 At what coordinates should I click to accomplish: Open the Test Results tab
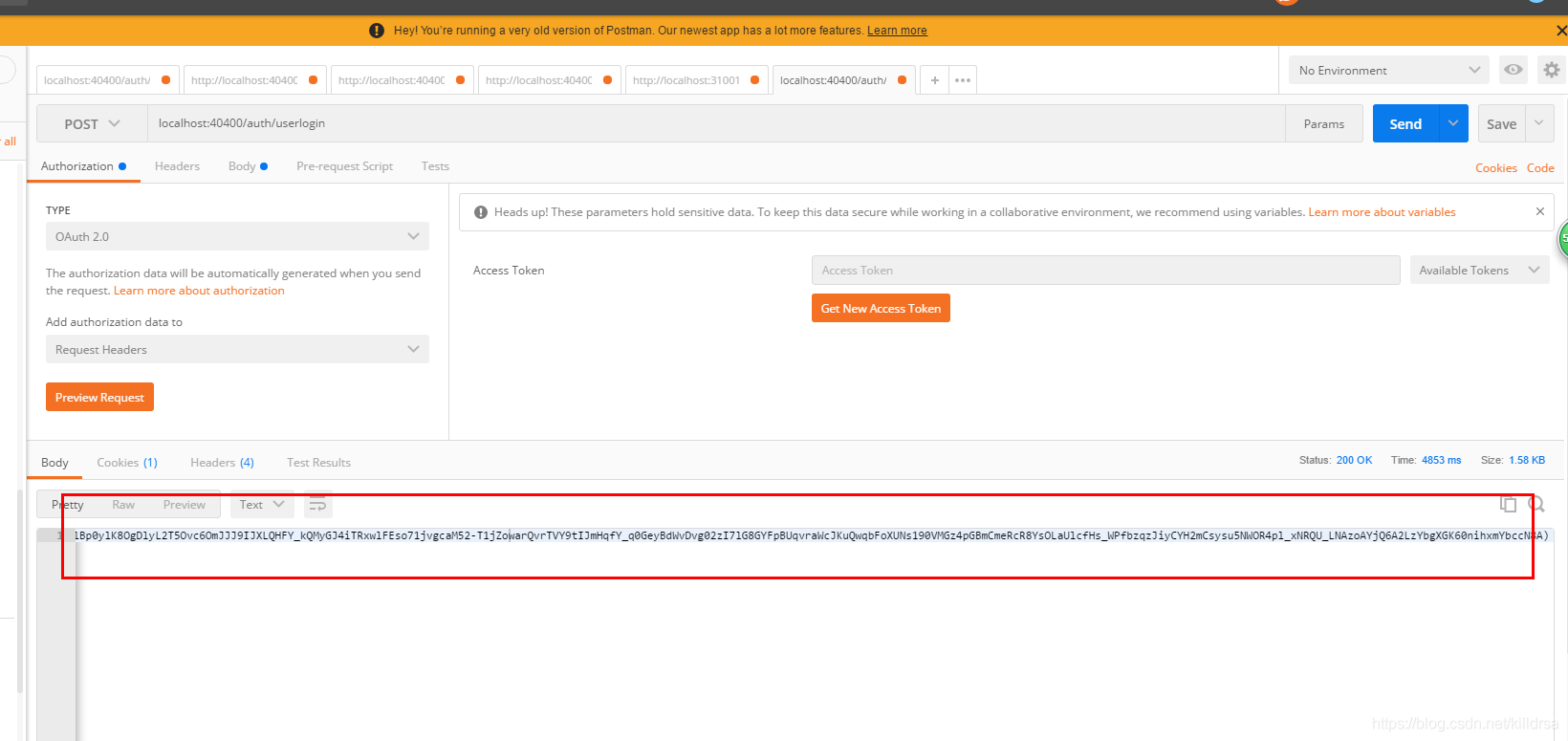tap(318, 463)
